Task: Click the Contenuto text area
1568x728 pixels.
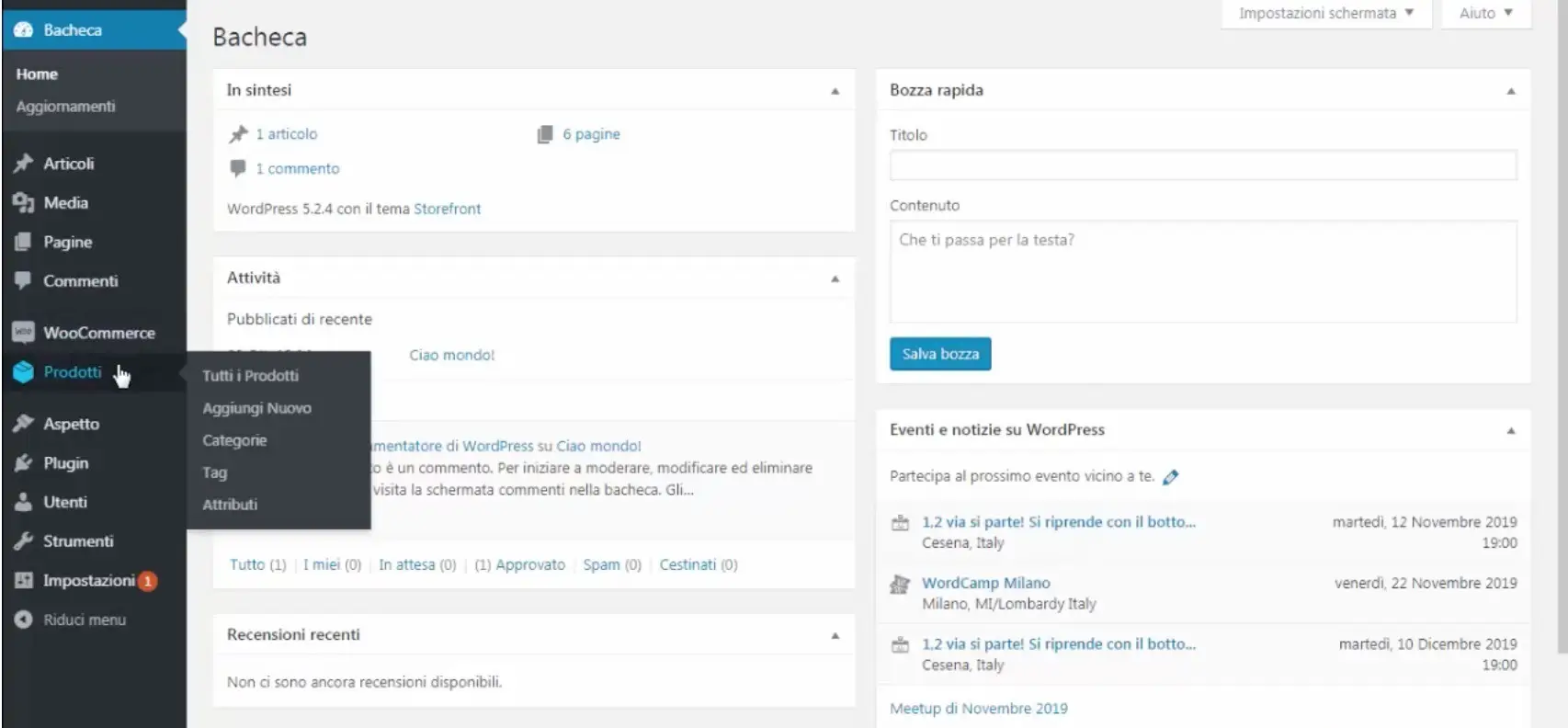Action: click(1203, 271)
